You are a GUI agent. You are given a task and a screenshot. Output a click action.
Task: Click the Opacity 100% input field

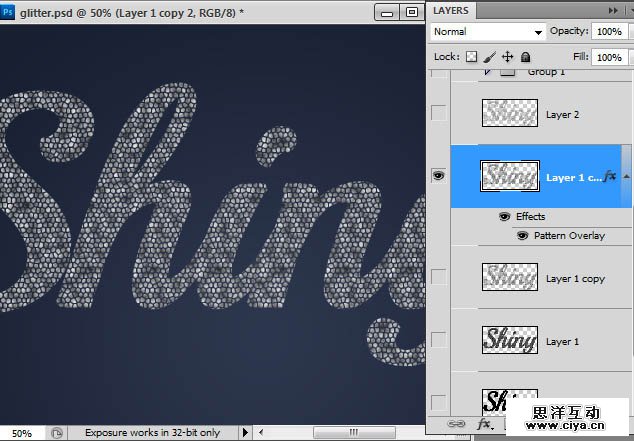(x=608, y=32)
